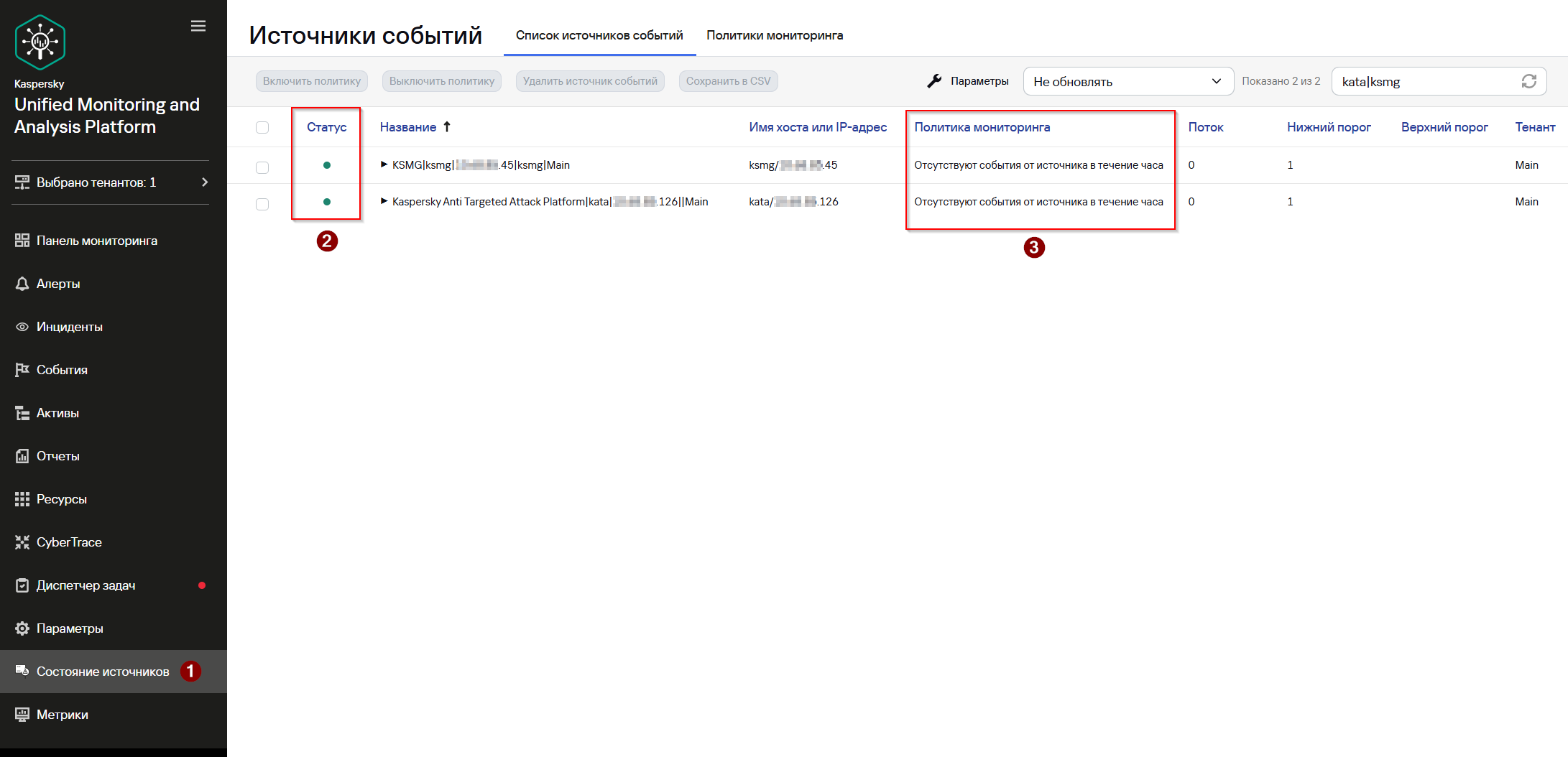
Task: Click the Панель мониторинга dashboard icon
Action: [22, 241]
